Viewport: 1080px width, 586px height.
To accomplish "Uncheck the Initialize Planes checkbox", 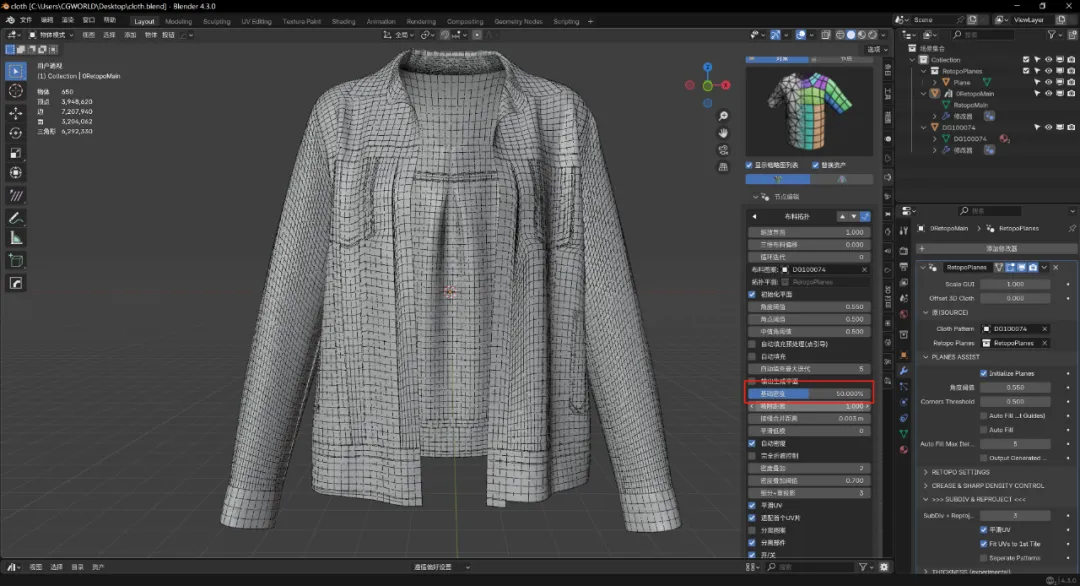I will [x=984, y=373].
